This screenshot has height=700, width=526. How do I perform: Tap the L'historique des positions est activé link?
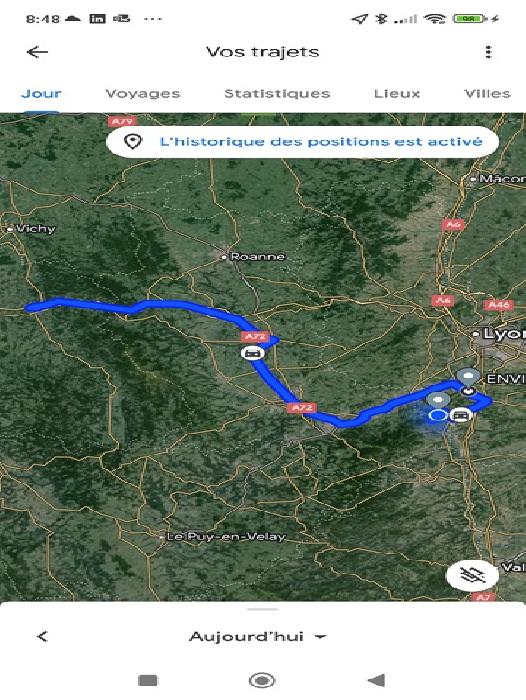(x=321, y=142)
